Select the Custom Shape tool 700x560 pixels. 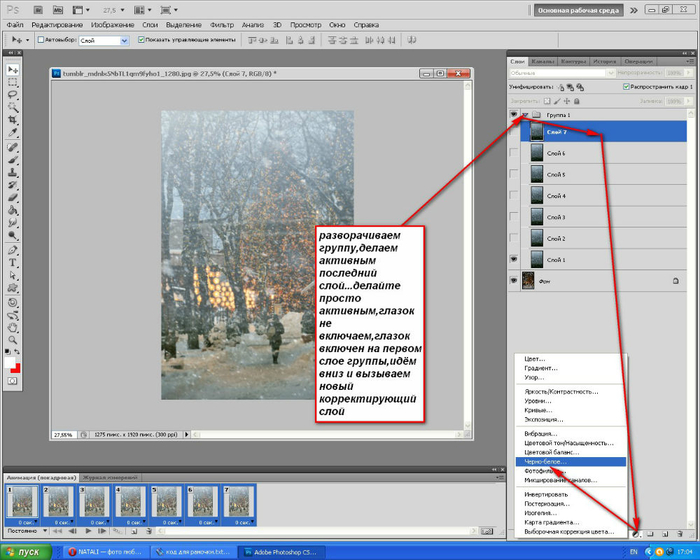pyautogui.click(x=12, y=288)
